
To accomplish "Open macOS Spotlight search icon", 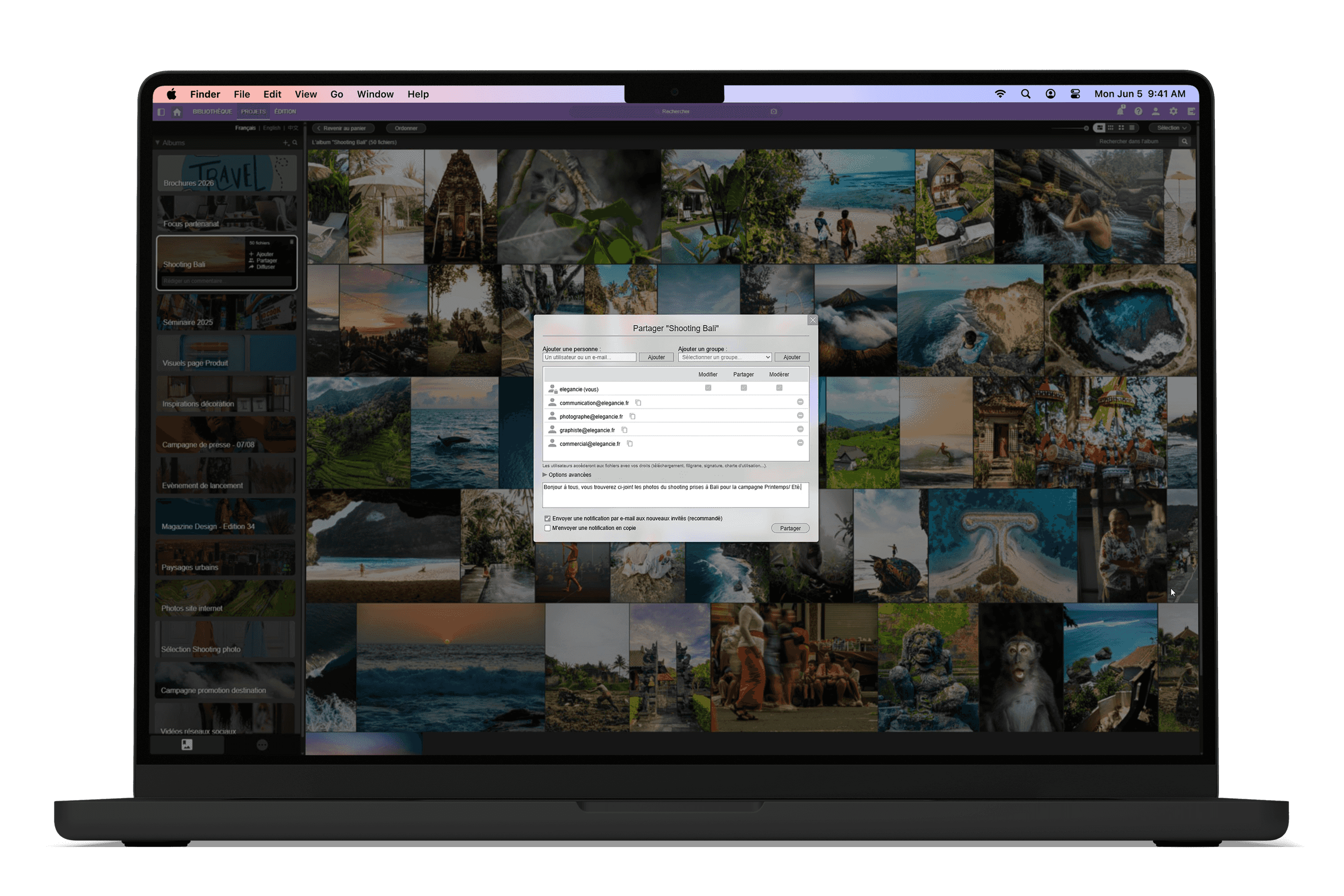I will (x=1026, y=94).
